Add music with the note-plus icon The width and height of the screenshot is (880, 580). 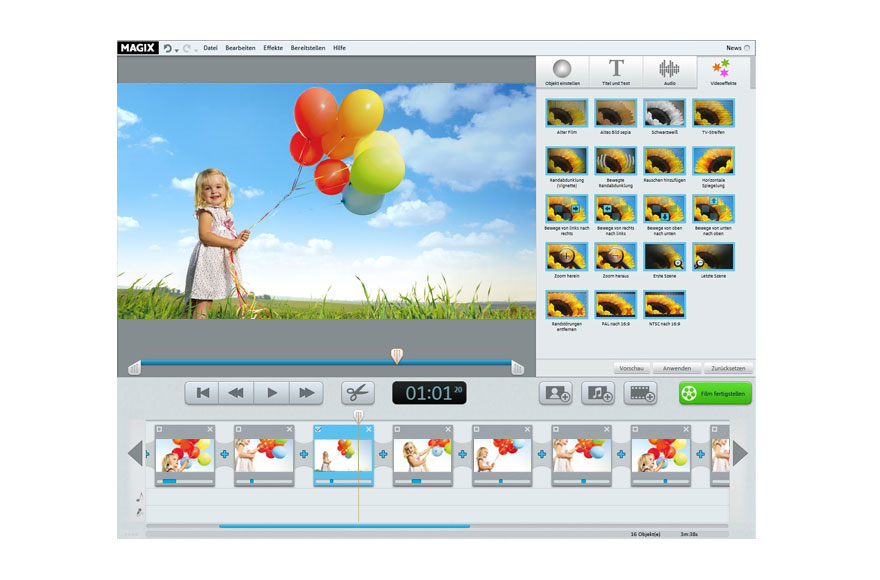598,393
